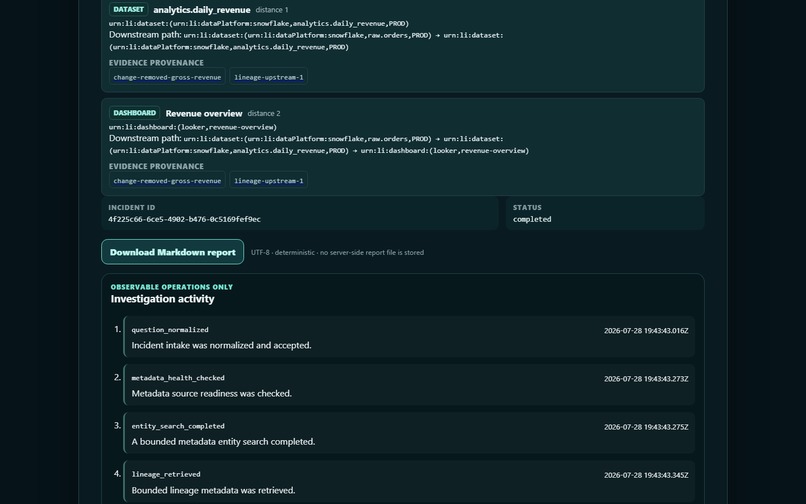
Task: Select the lineage_retrieved activity entry
Action: click(x=409, y=482)
